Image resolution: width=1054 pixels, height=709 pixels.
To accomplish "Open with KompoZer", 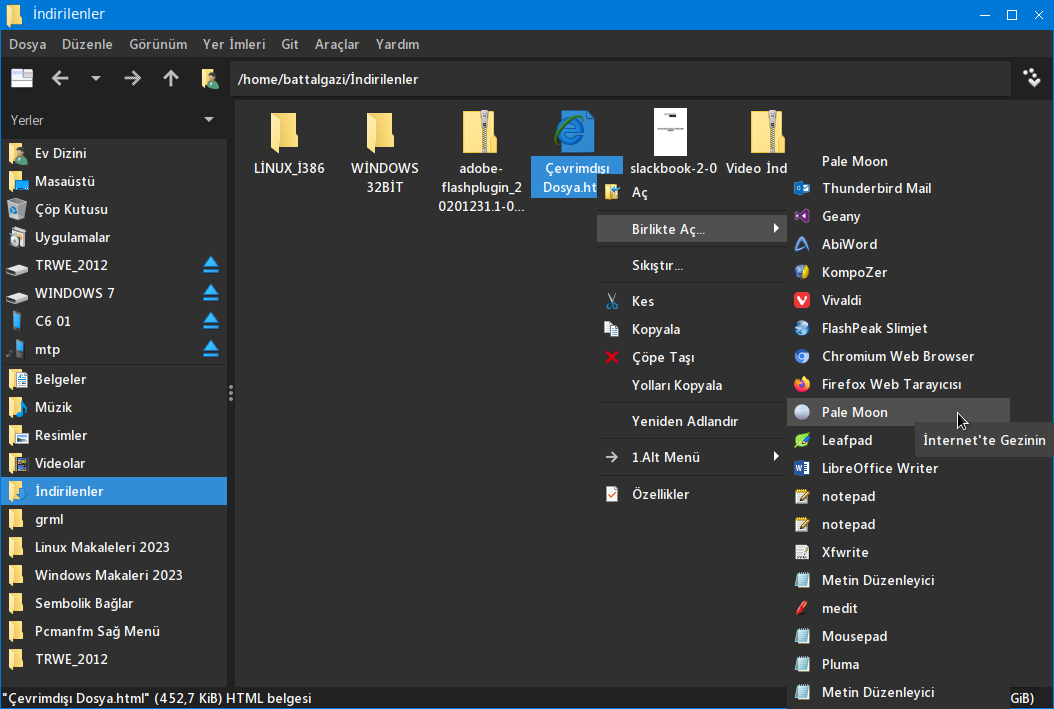I will (898, 272).
